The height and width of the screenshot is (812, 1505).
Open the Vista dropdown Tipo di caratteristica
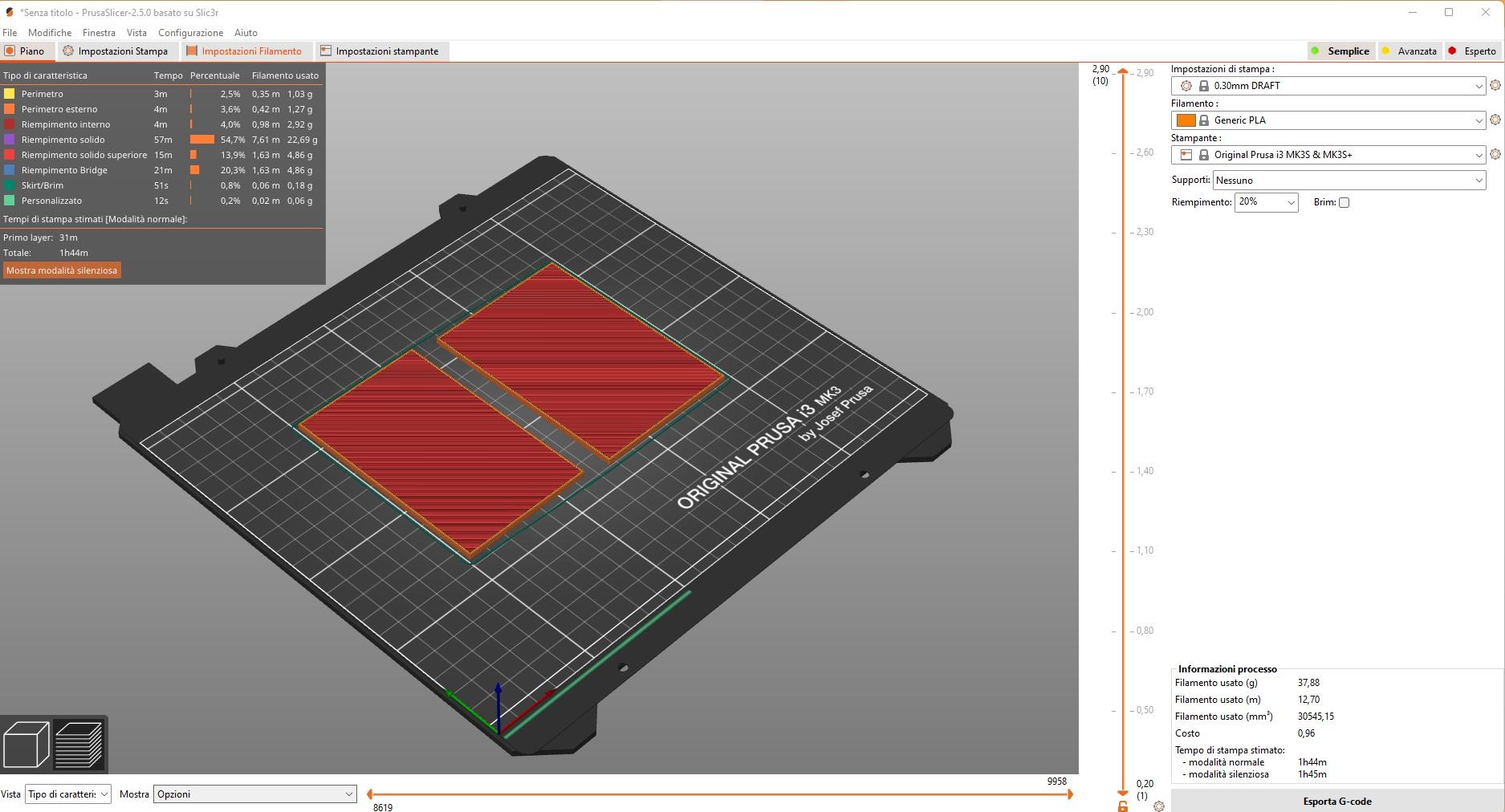(68, 794)
